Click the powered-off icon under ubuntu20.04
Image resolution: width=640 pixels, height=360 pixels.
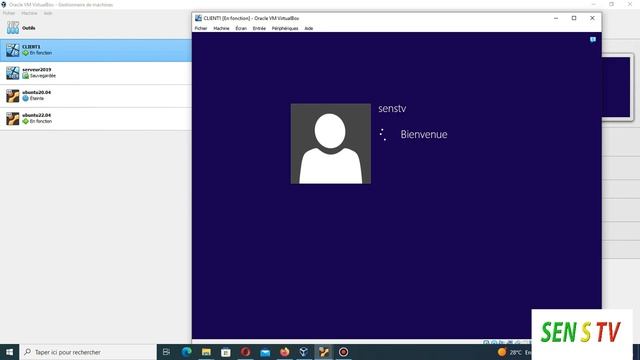click(25, 98)
